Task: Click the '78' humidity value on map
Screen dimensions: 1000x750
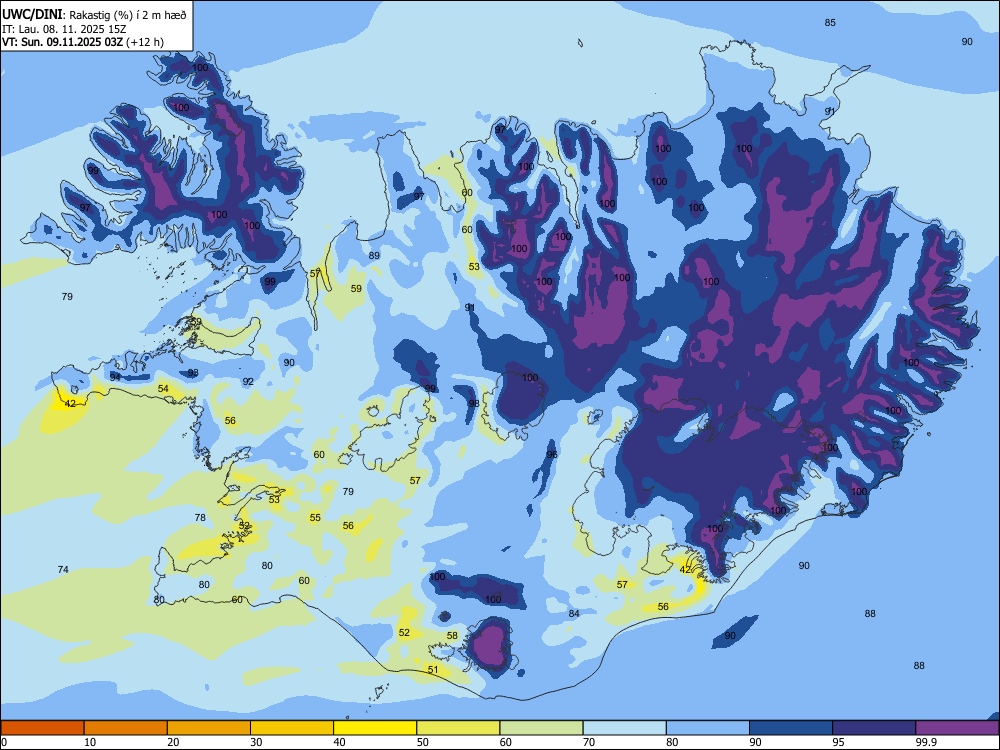Action: pos(200,518)
